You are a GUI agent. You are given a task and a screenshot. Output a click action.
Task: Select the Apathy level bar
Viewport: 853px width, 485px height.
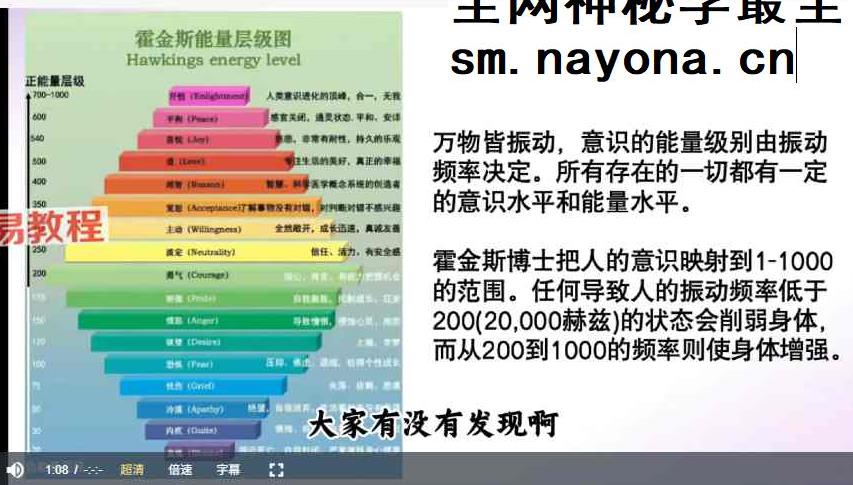point(202,409)
